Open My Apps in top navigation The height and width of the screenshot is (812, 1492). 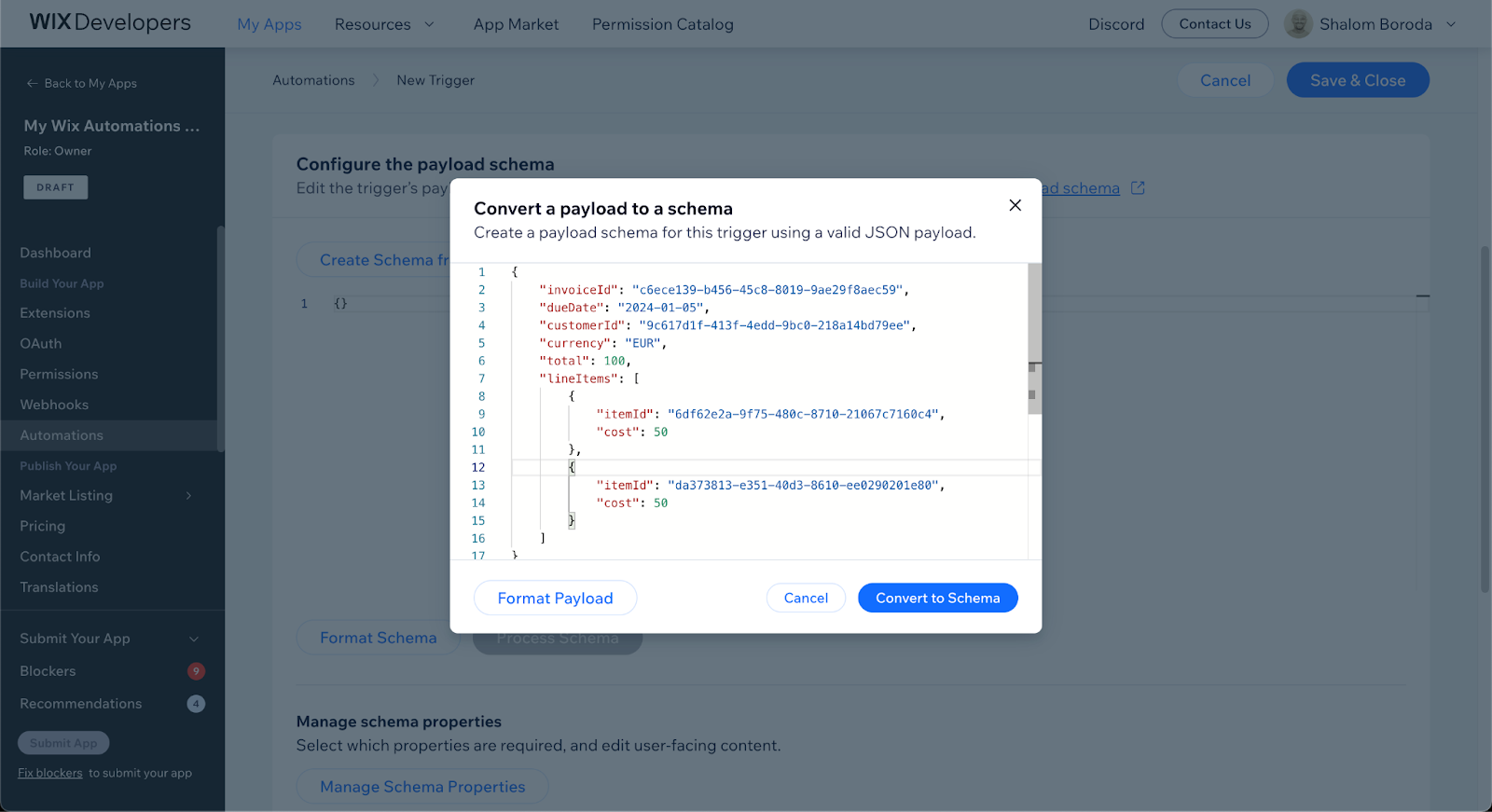click(x=269, y=24)
